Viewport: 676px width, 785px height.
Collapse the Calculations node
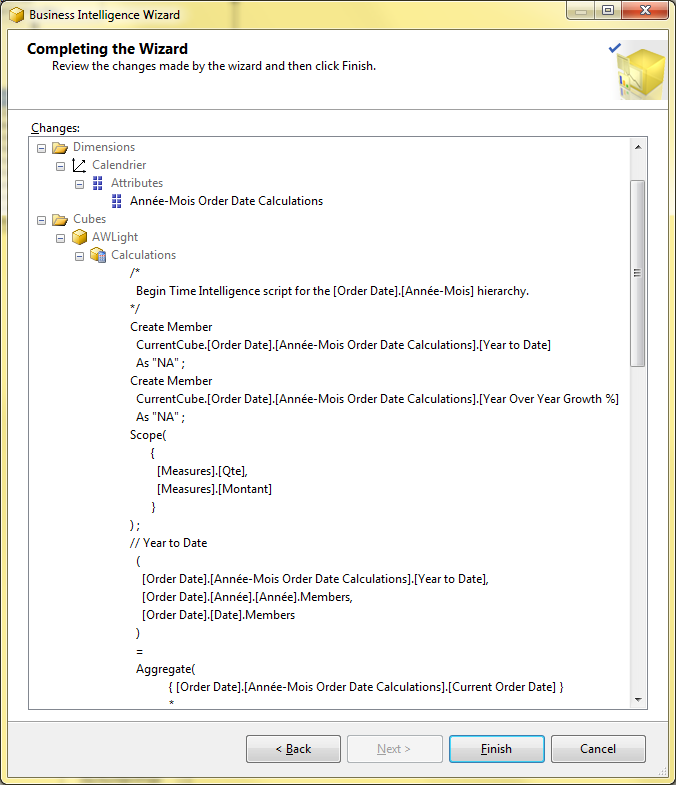coord(79,255)
